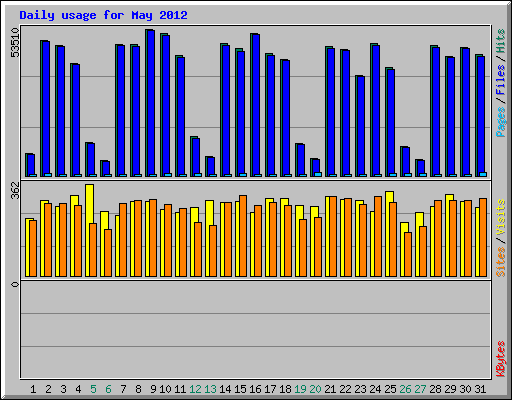This screenshot has width=512, height=400.
Task: Click the blue hits bar for day 24
Action: [x=376, y=110]
